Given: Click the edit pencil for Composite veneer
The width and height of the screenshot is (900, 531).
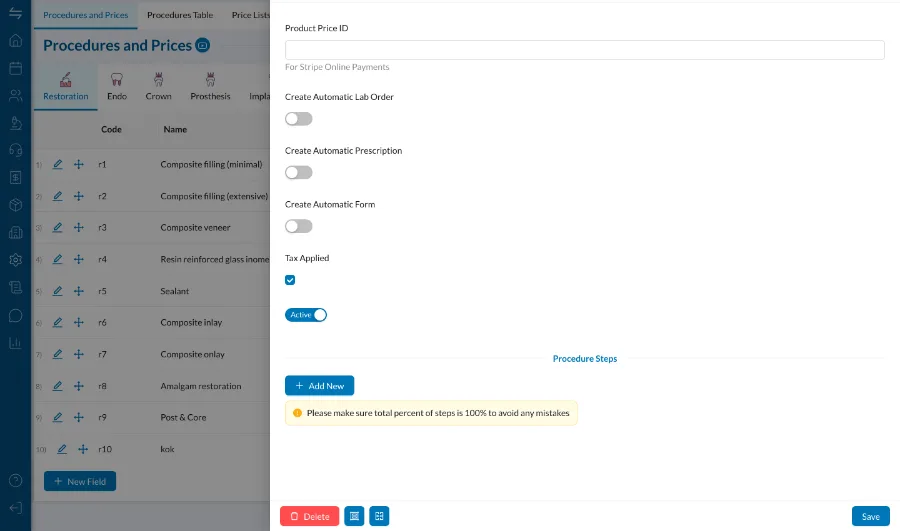Looking at the screenshot, I should (x=57, y=227).
